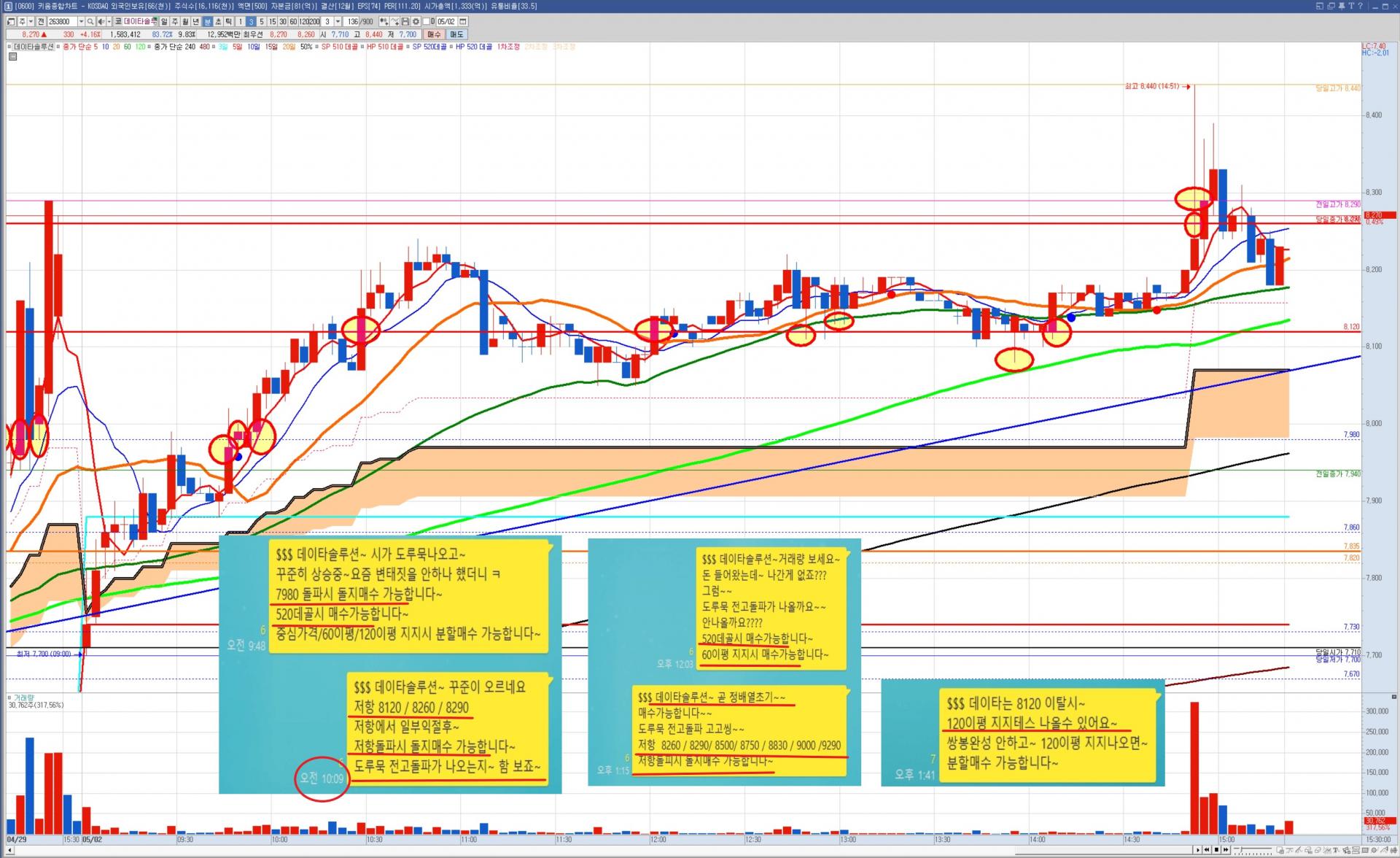
Task: Click the blue 매도 sell button
Action: [456, 34]
